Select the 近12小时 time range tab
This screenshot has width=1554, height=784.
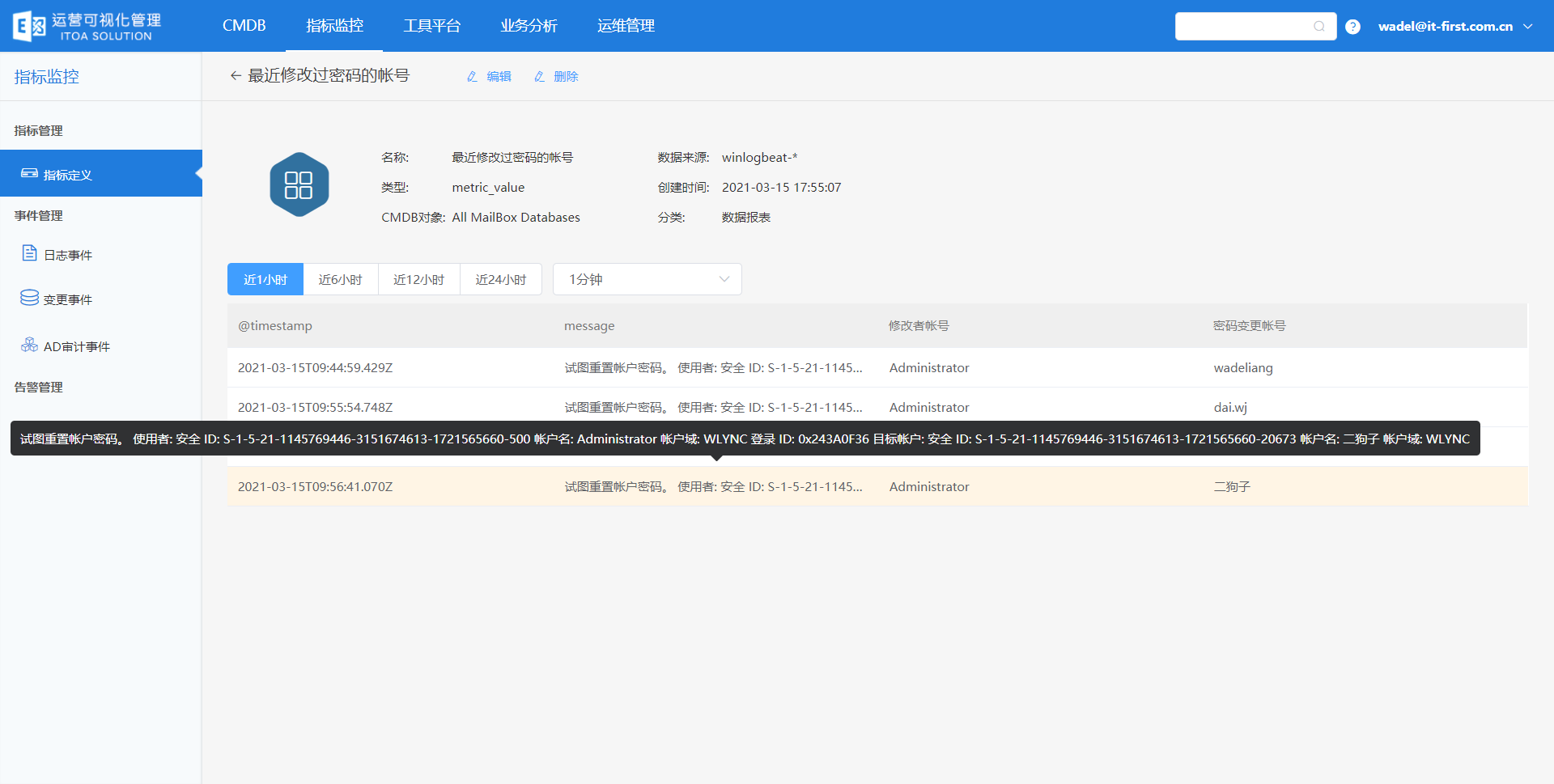419,279
